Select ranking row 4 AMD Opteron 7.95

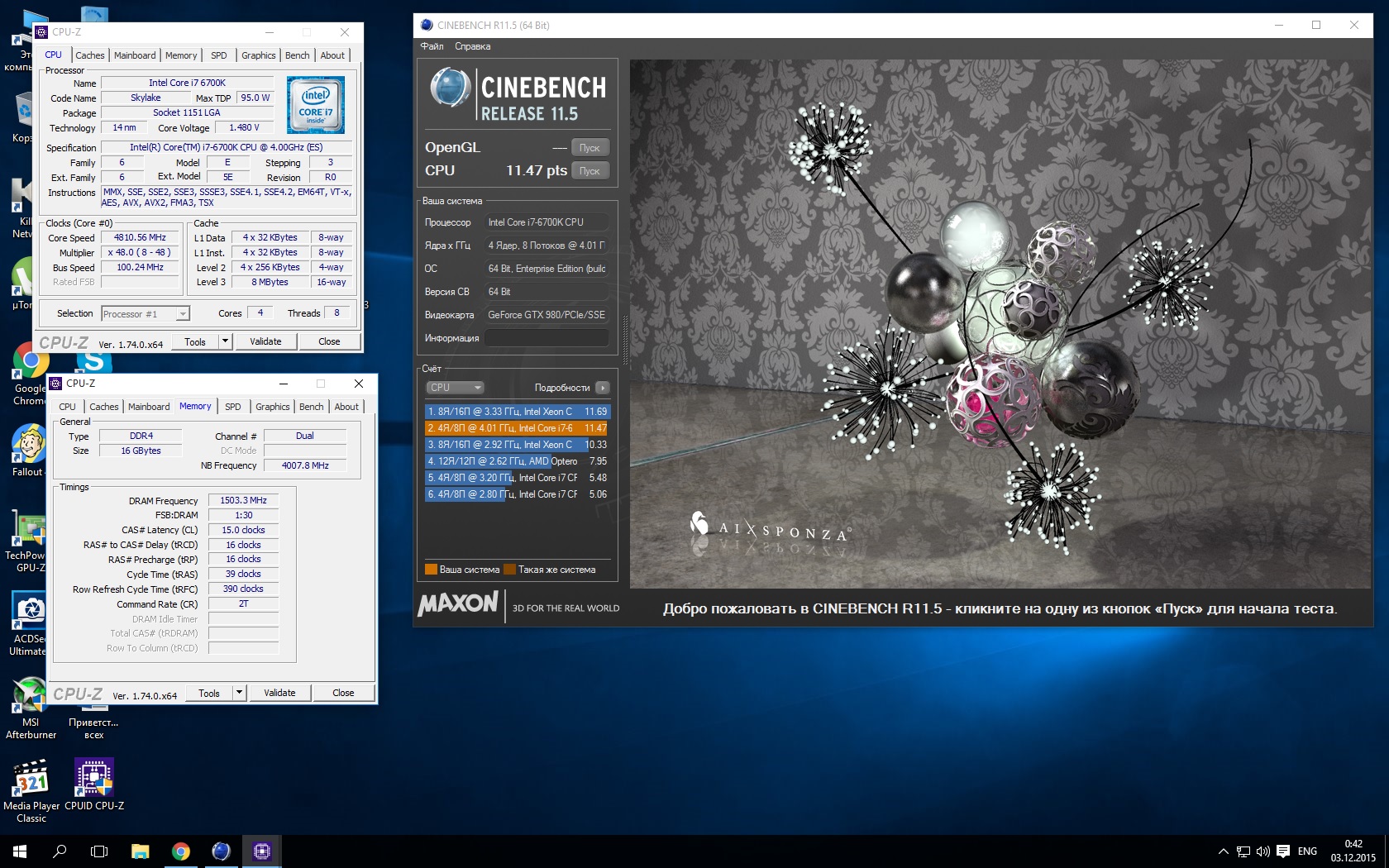pos(518,461)
